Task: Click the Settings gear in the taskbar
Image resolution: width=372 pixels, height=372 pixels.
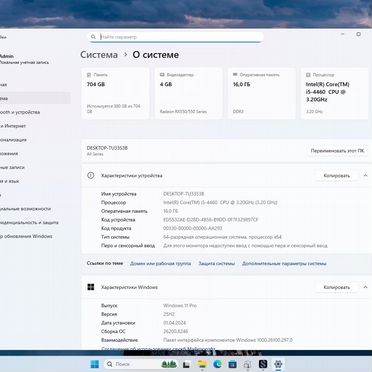Action: click(x=278, y=364)
